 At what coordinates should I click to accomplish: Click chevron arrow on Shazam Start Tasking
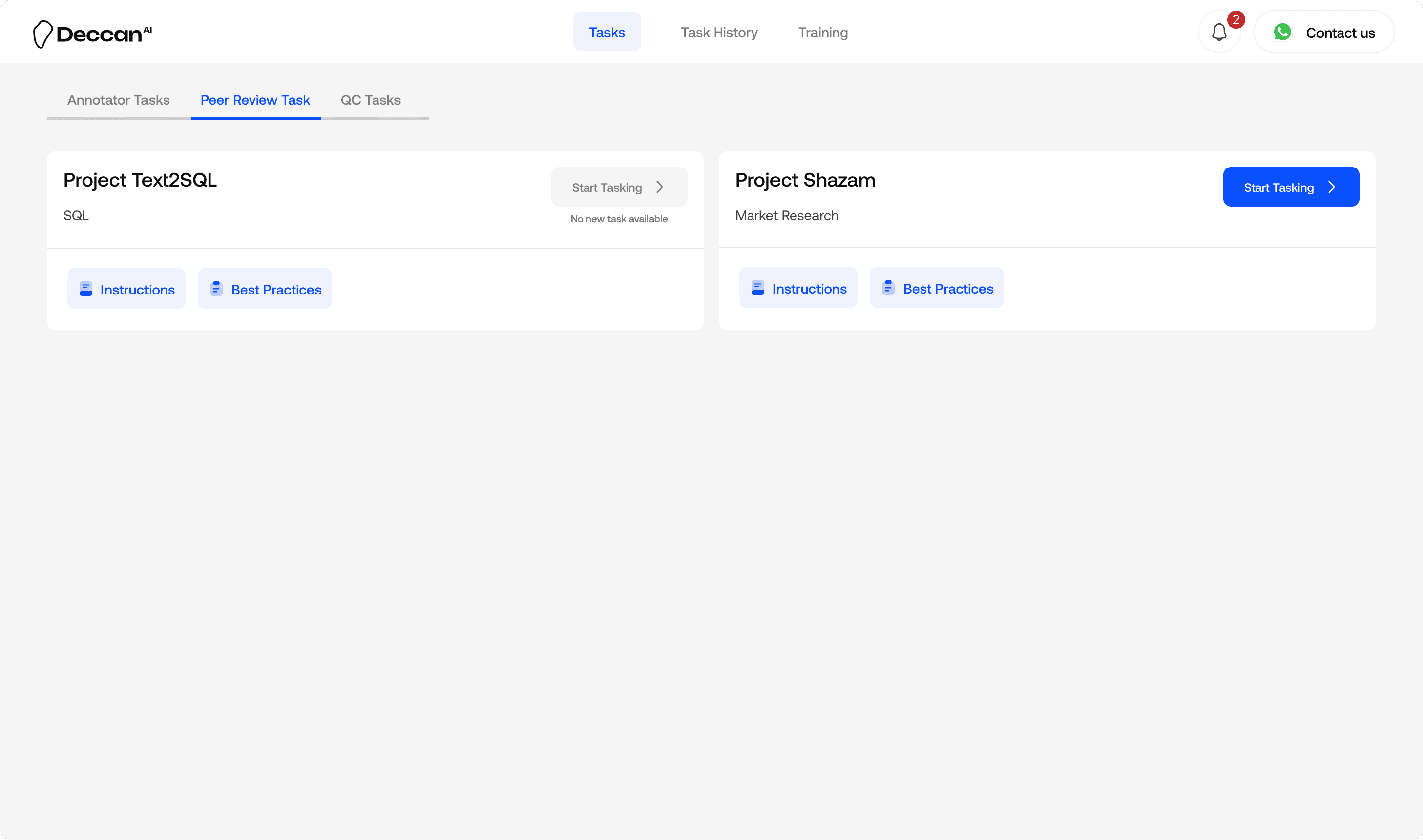pyautogui.click(x=1331, y=187)
